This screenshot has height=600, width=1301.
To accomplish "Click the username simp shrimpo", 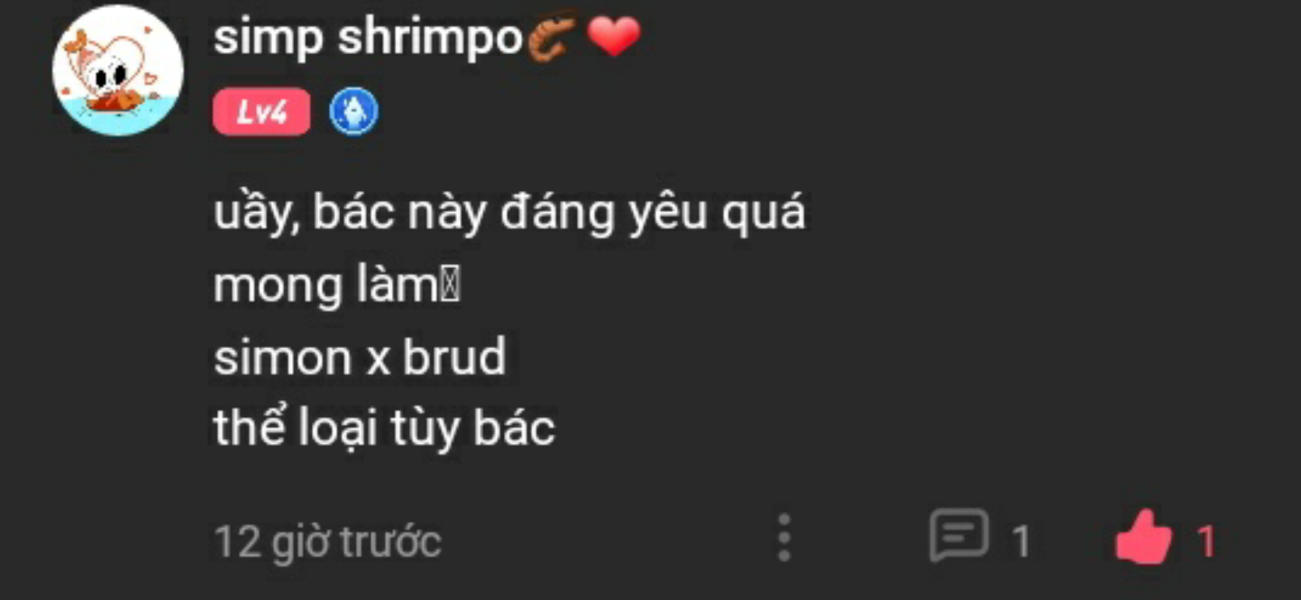I will point(368,38).
